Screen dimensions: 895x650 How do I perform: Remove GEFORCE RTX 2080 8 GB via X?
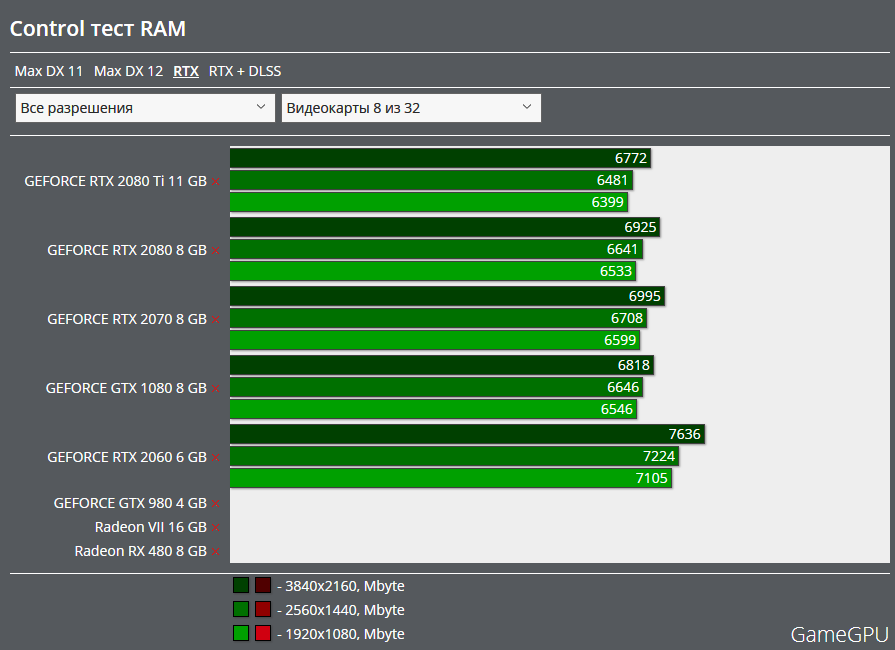(x=215, y=251)
